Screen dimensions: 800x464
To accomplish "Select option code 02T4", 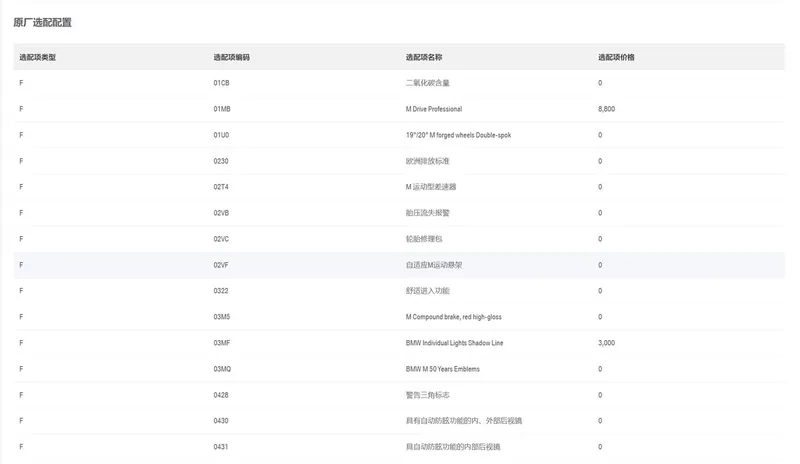I will (x=221, y=187).
